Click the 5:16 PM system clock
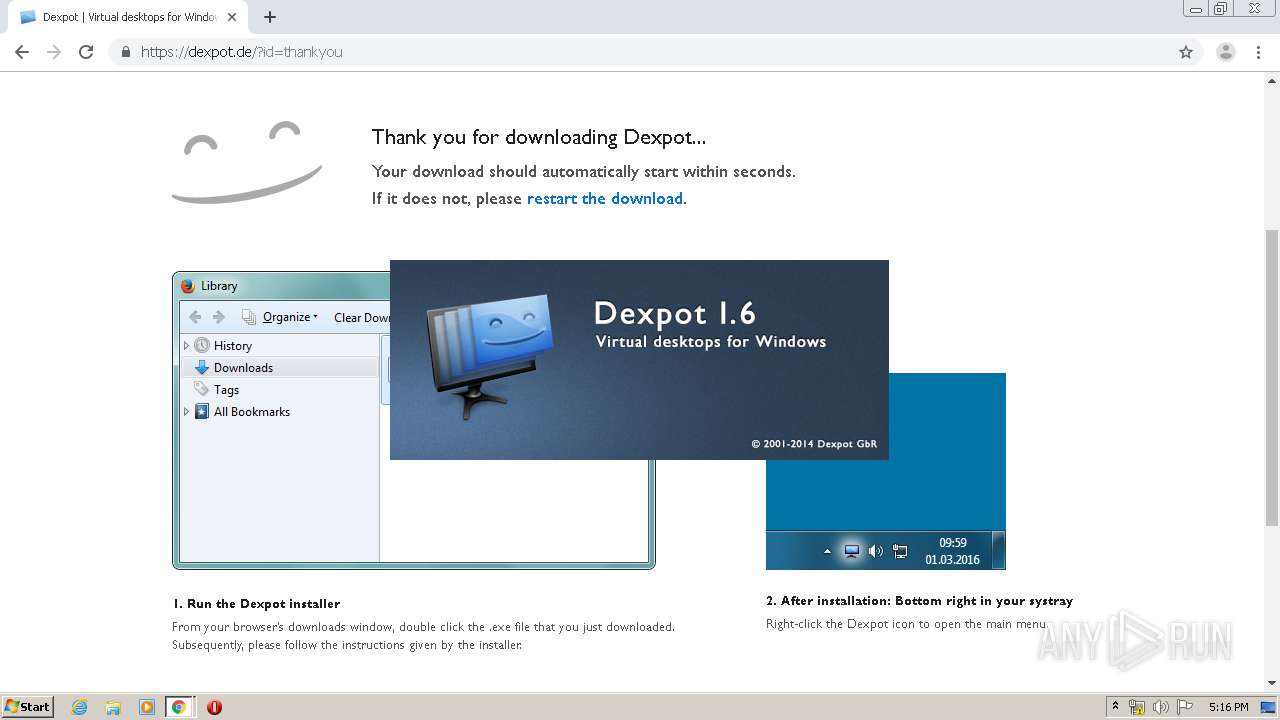The image size is (1280, 720). coord(1228,707)
